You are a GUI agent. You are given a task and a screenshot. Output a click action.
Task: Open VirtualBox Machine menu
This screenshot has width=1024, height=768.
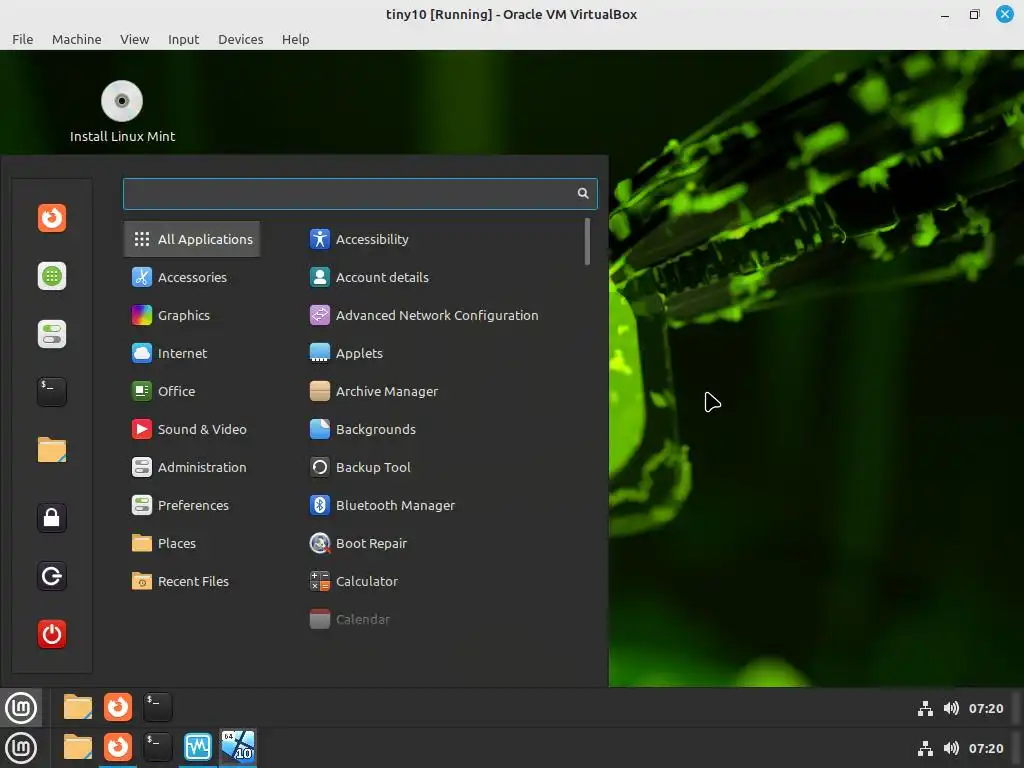[76, 39]
